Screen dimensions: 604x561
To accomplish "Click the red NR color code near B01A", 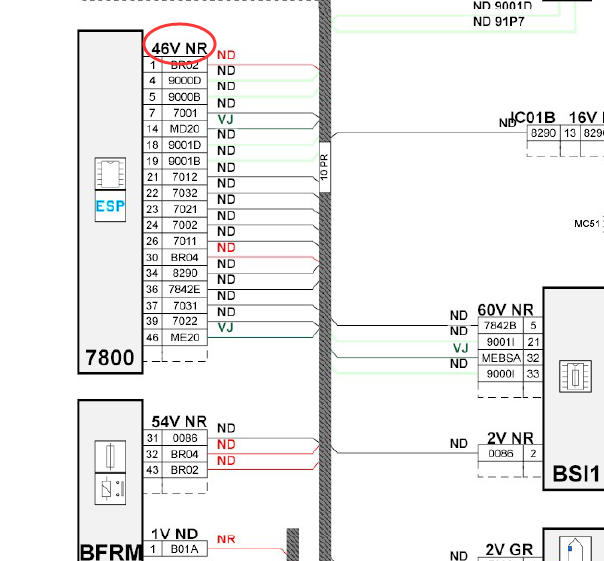I will [x=226, y=539].
